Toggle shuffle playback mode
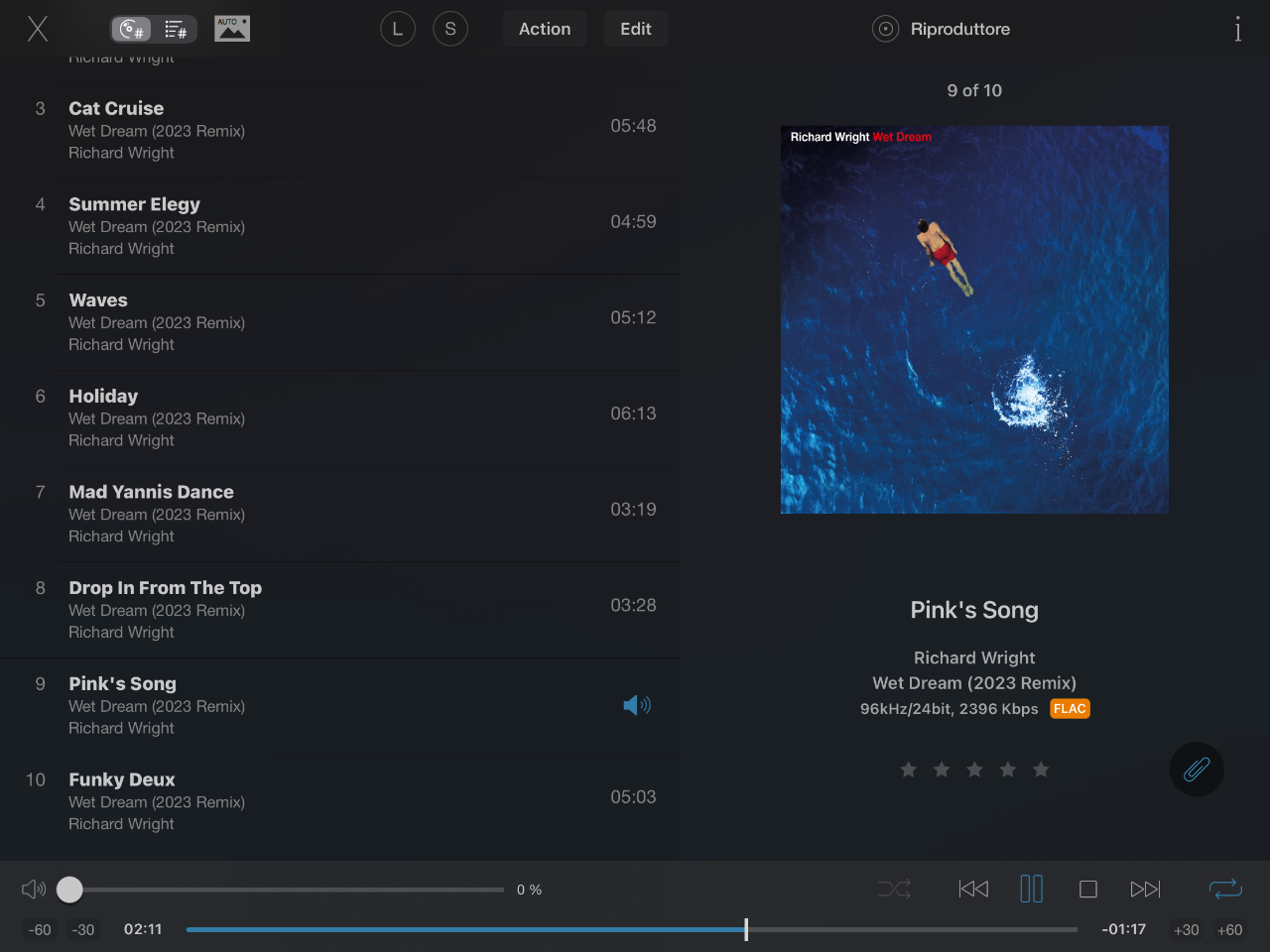The image size is (1270, 952). [894, 890]
